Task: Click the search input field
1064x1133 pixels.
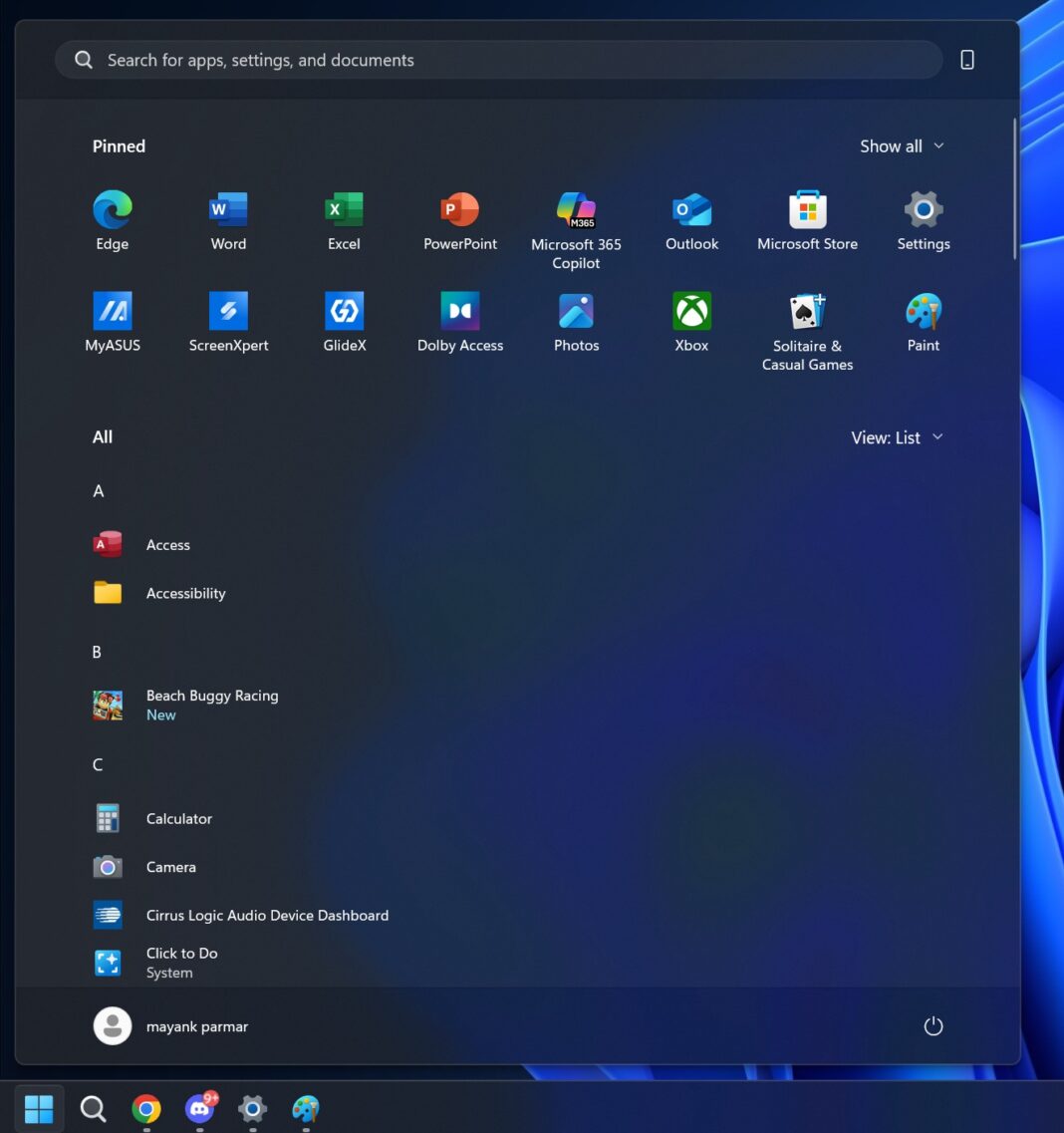Action: [498, 59]
